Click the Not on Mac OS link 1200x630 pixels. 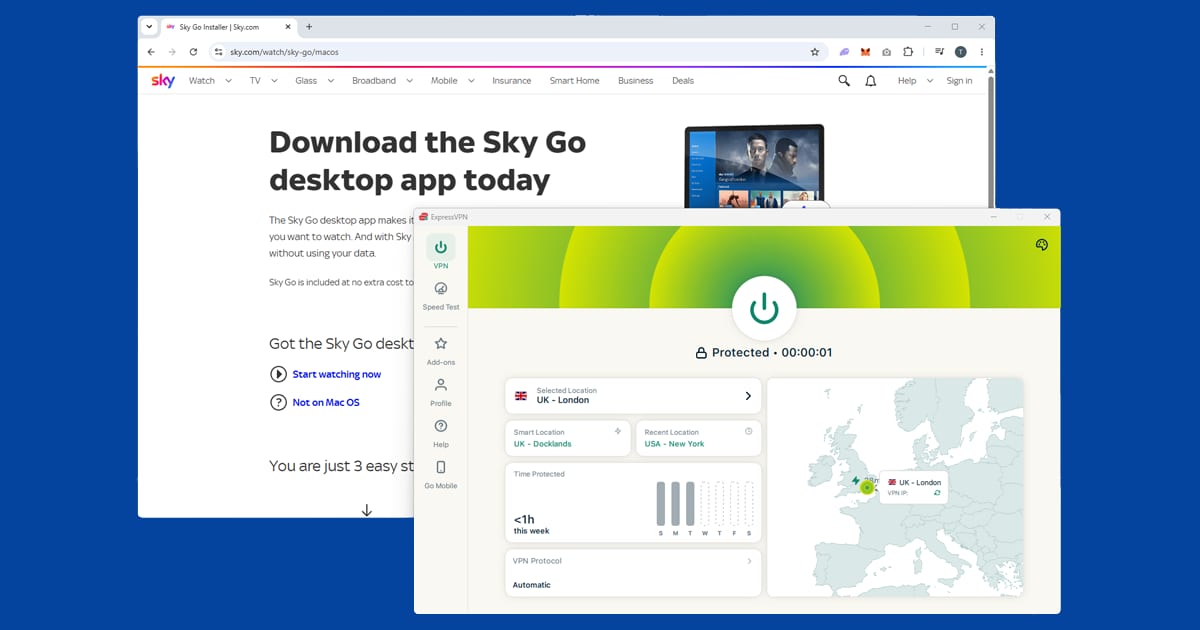point(326,402)
